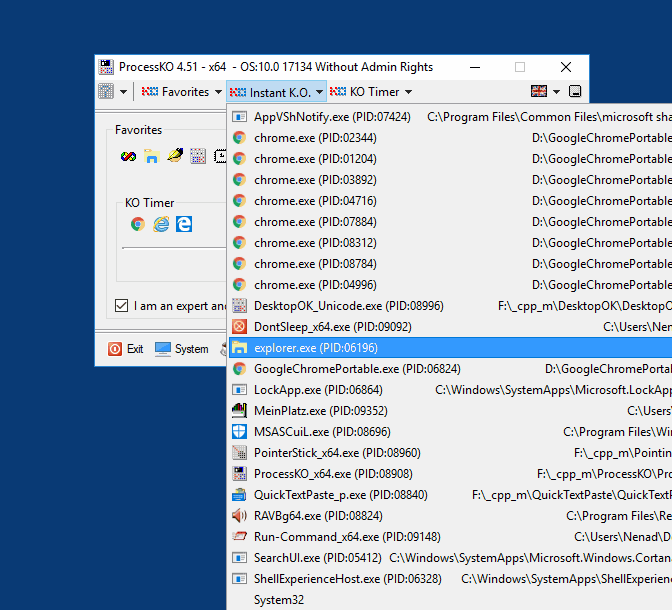Select chrome.exe (PID:07884) entry
Viewport: 672px width, 610px height.
(x=450, y=222)
